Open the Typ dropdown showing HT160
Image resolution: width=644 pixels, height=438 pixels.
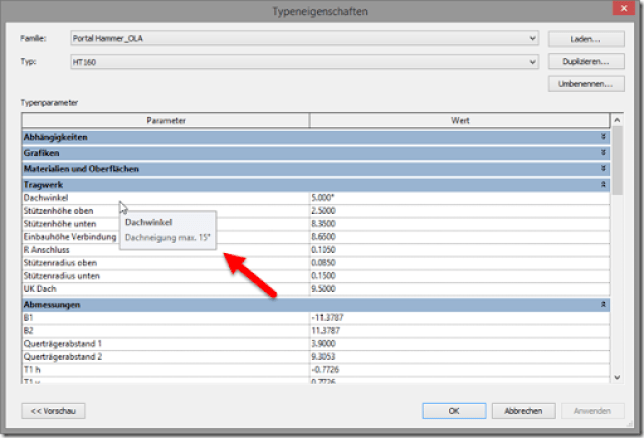coord(304,62)
